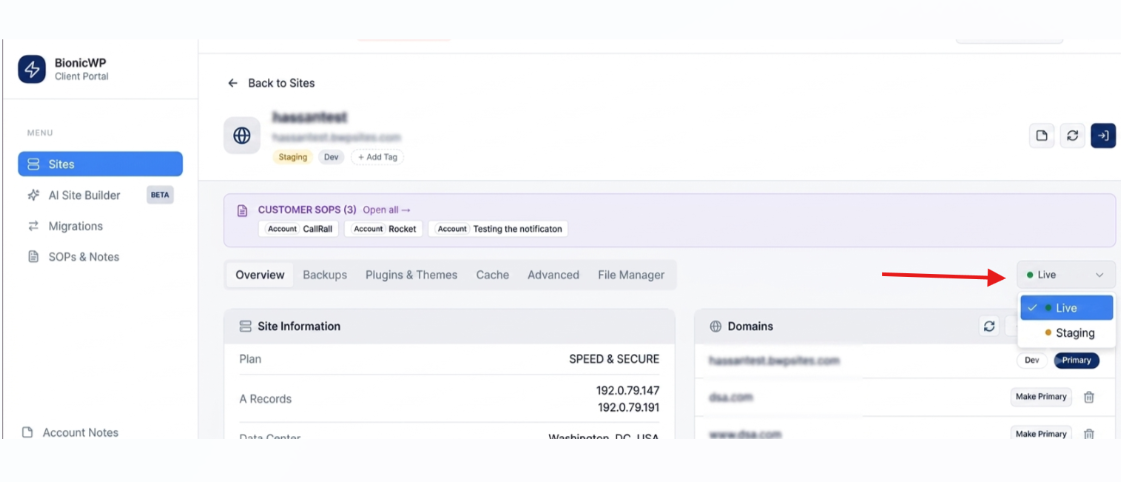The image size is (1121, 482).
Task: Refresh the Domains list
Action: pyautogui.click(x=989, y=326)
